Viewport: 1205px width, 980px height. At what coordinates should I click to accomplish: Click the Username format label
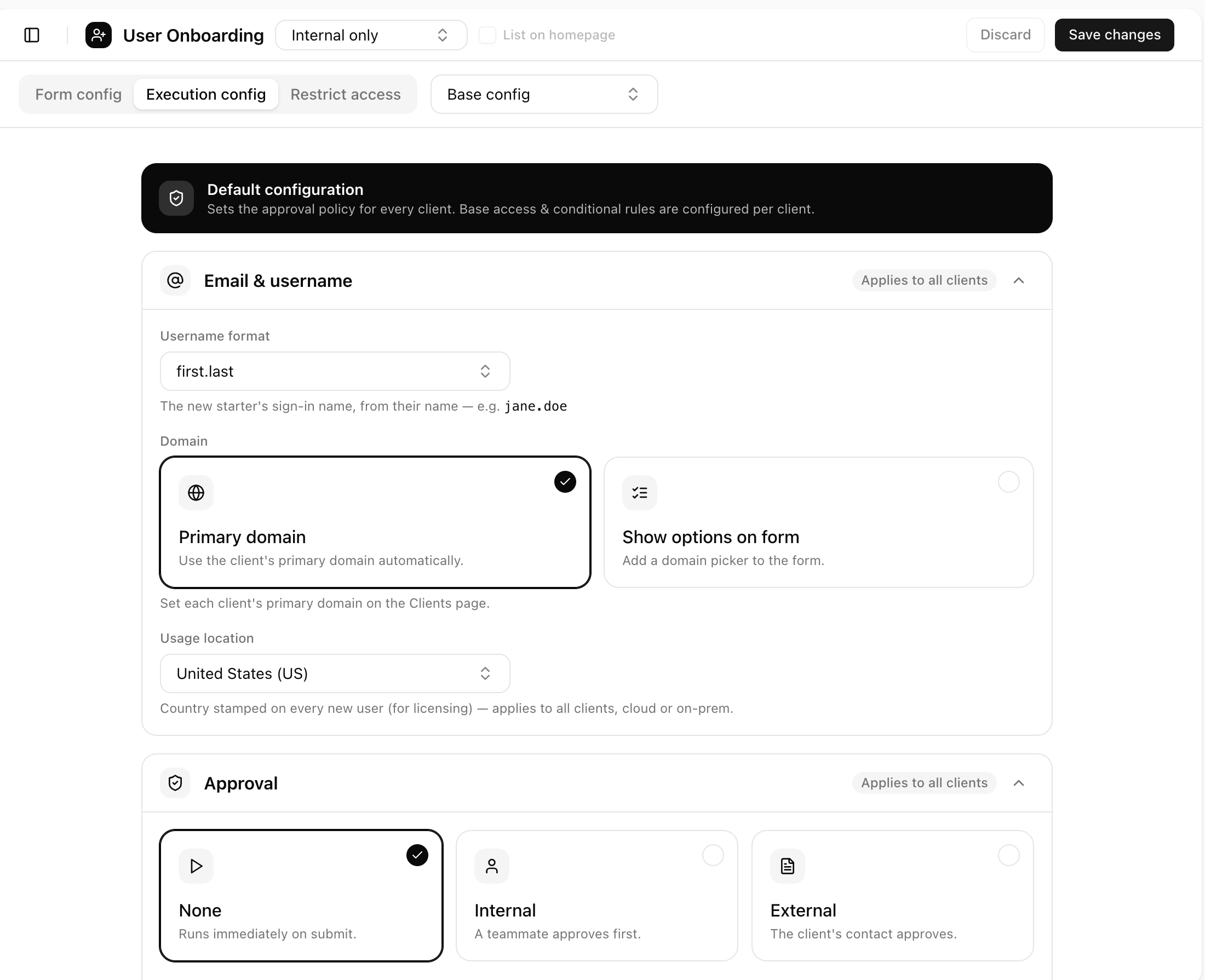tap(215, 337)
